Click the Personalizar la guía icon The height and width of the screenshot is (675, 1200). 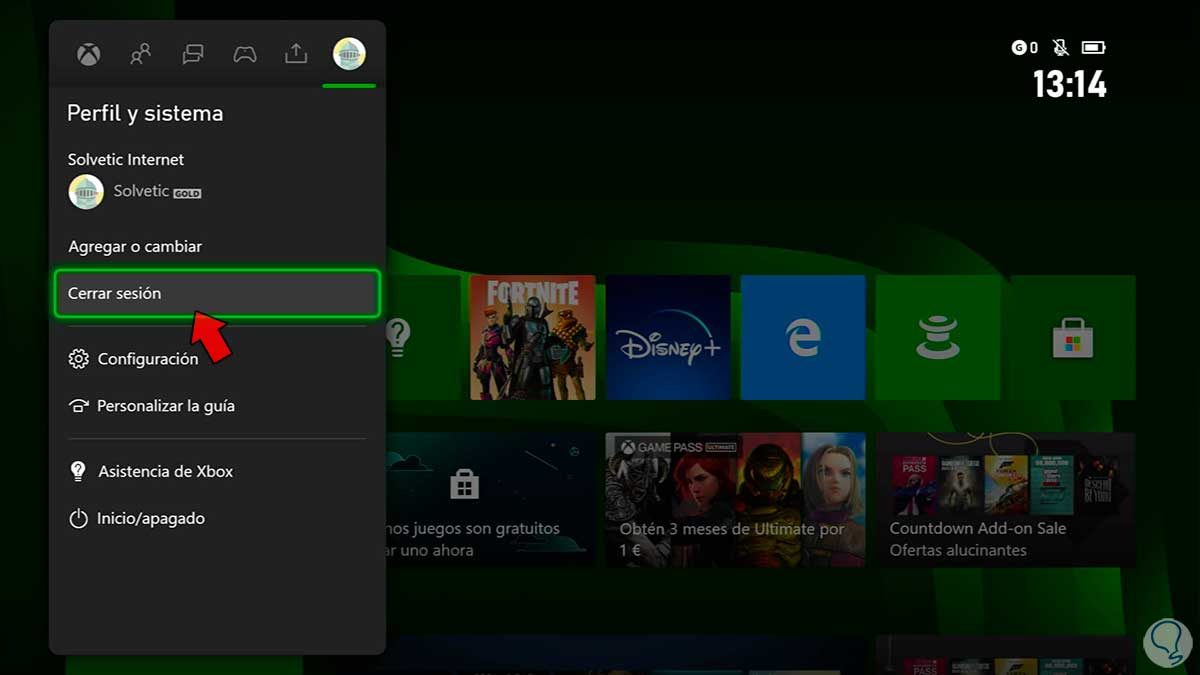[79, 406]
